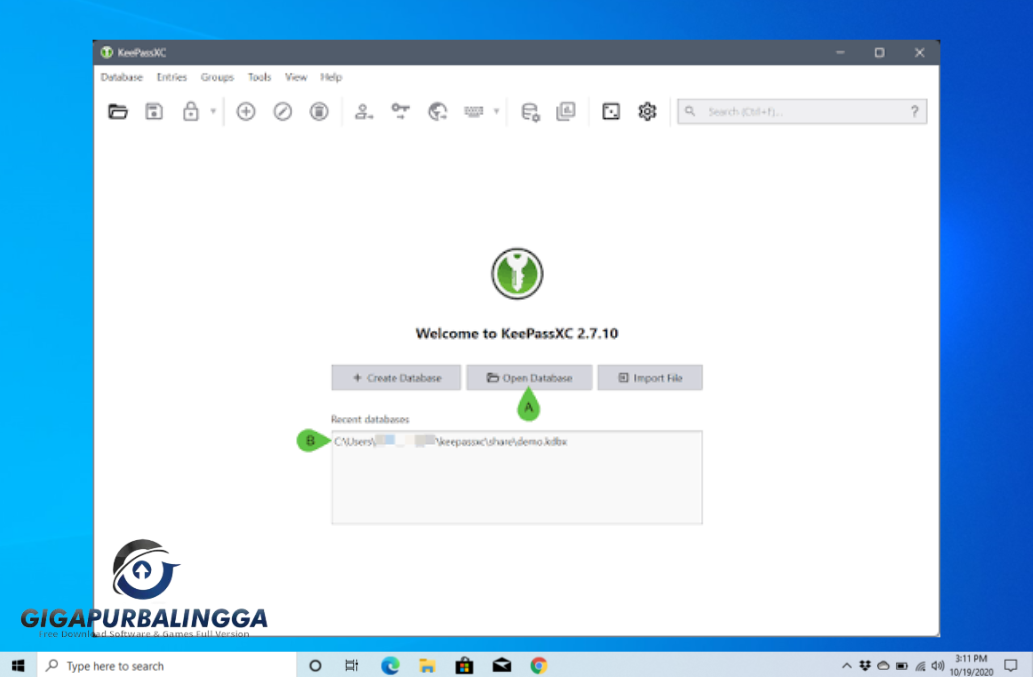Open the Groups menu
Screen dimensions: 1033x677
coord(217,77)
